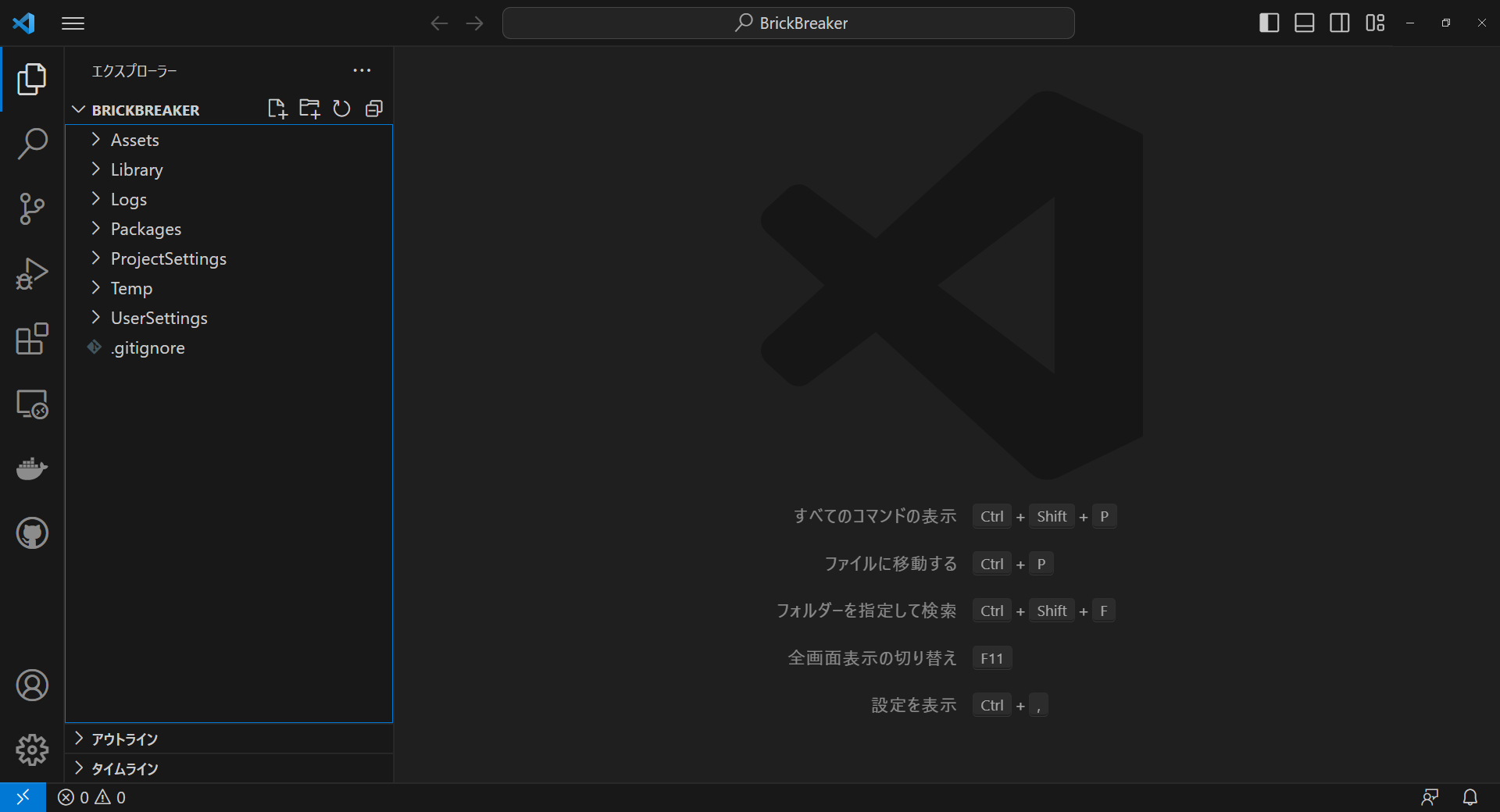Expand the Temp folder
1500x812 pixels.
click(229, 288)
